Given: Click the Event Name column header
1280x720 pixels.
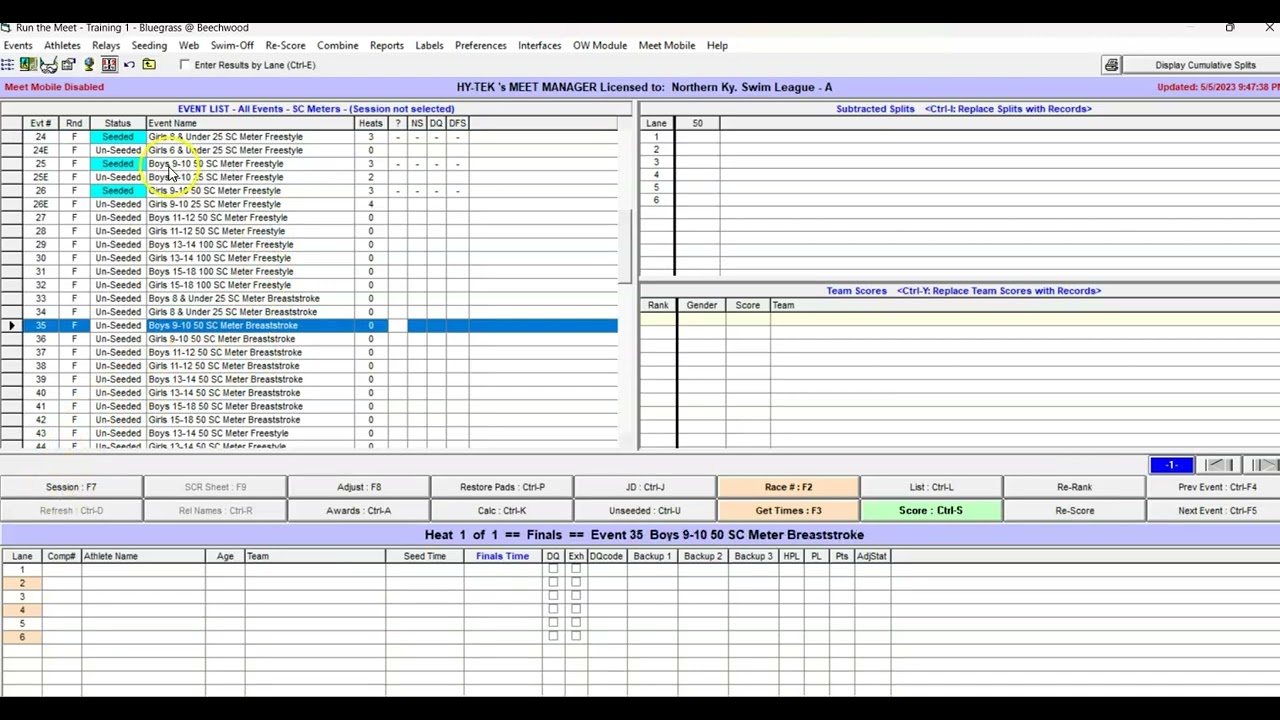Looking at the screenshot, I should click(250, 123).
